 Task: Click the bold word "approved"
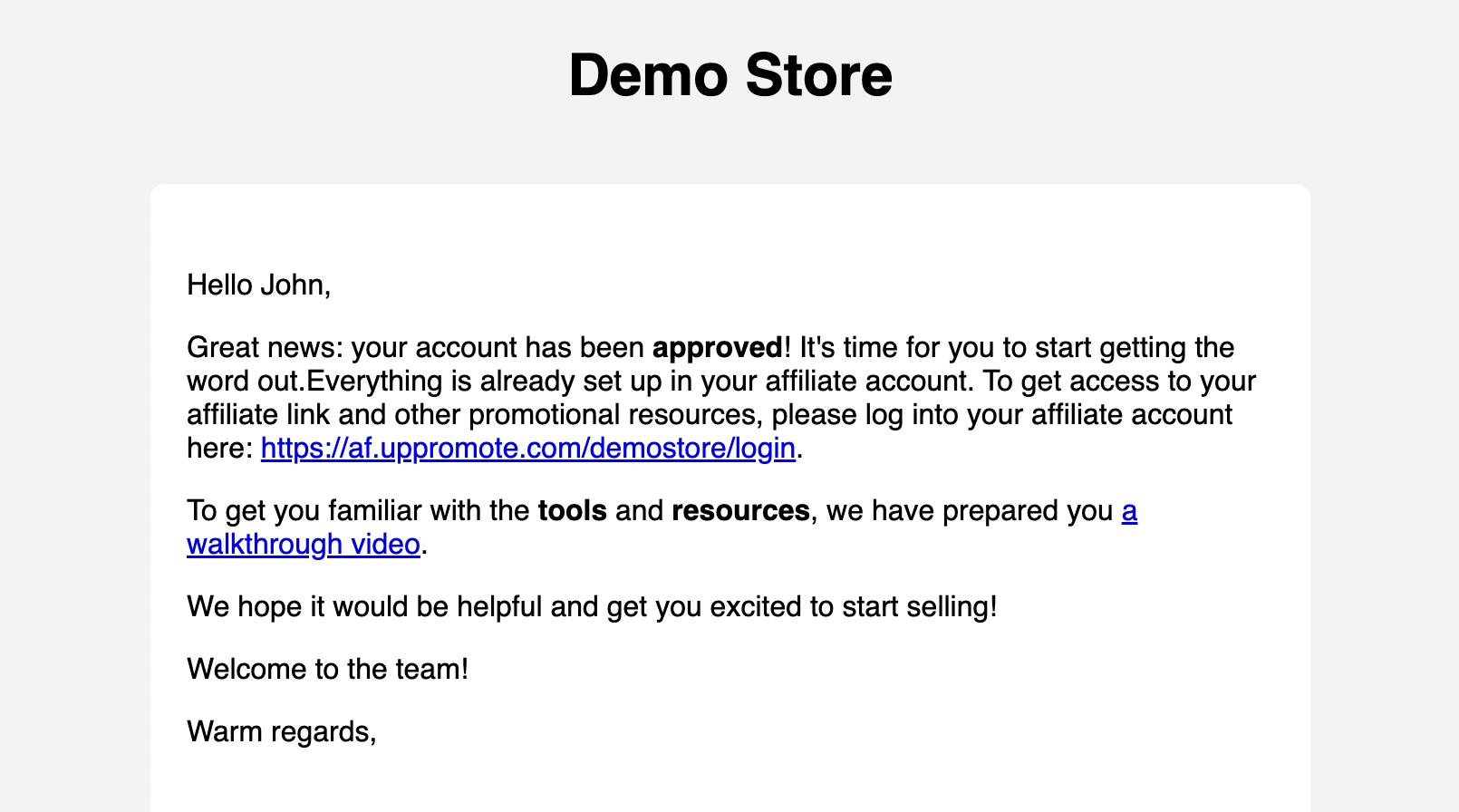tap(717, 348)
